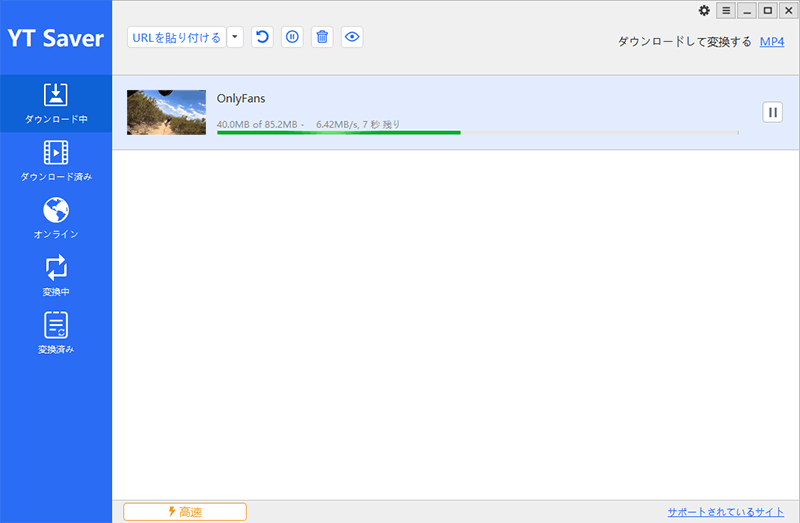Click the resume all downloads icon

tap(262, 37)
